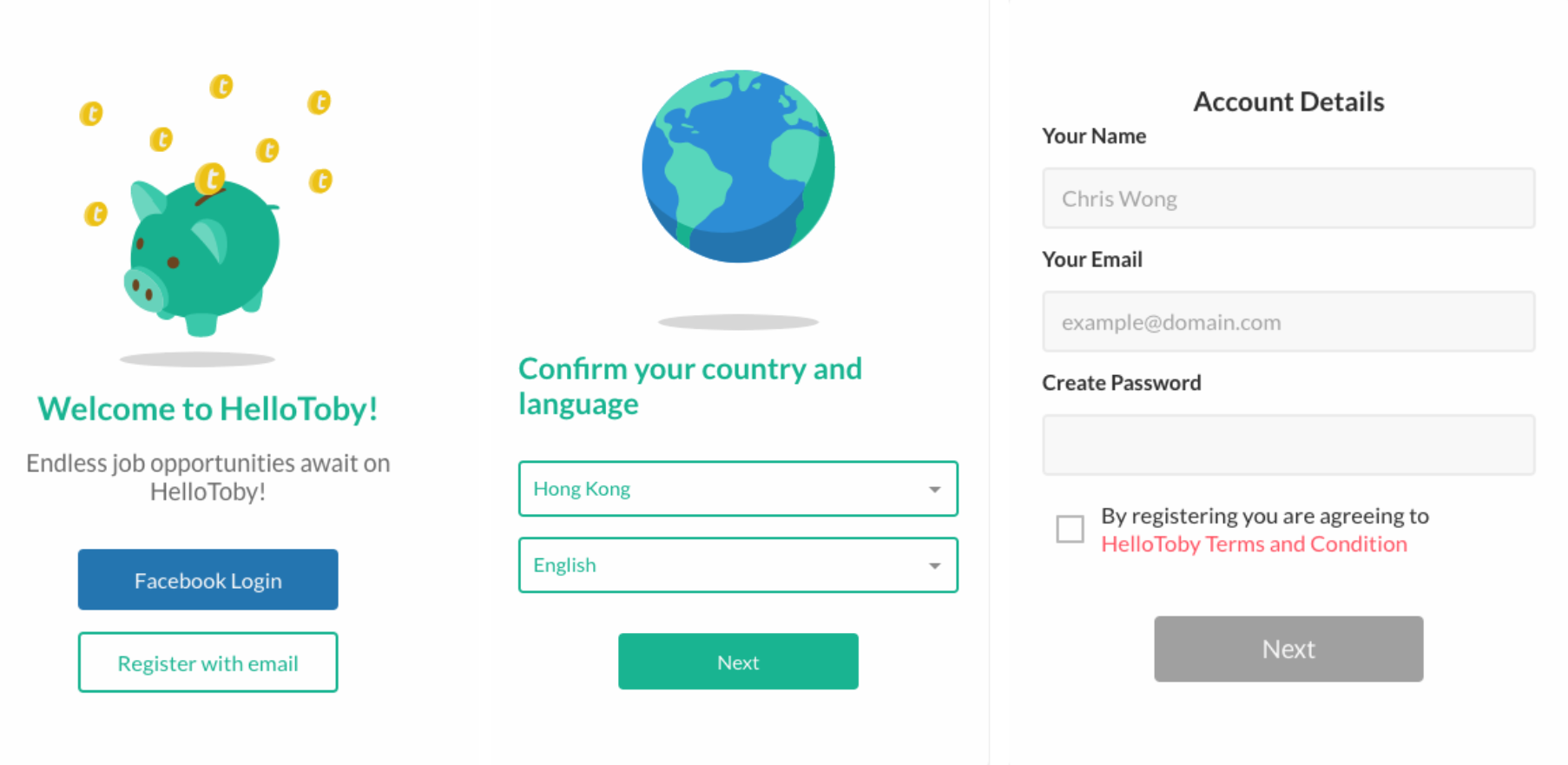Log in with the Facebook Login button
The width and height of the screenshot is (1568, 765).
[208, 579]
